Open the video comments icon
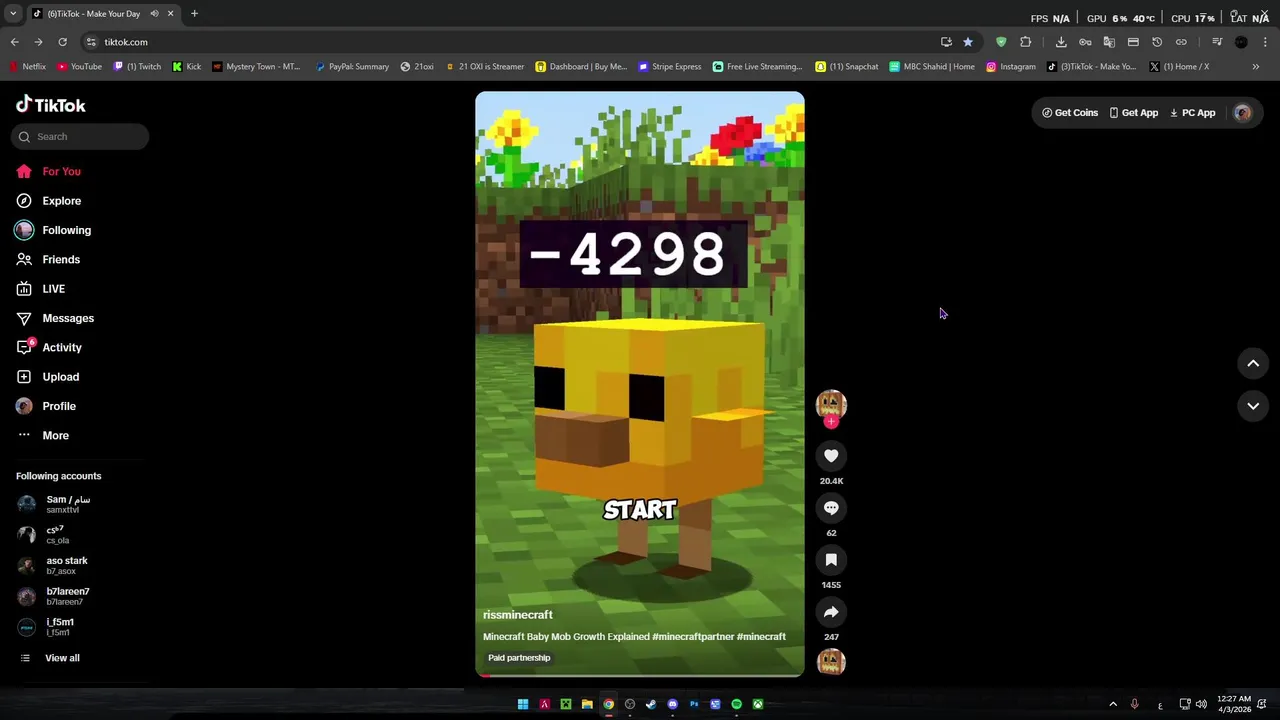1280x720 pixels. (831, 508)
